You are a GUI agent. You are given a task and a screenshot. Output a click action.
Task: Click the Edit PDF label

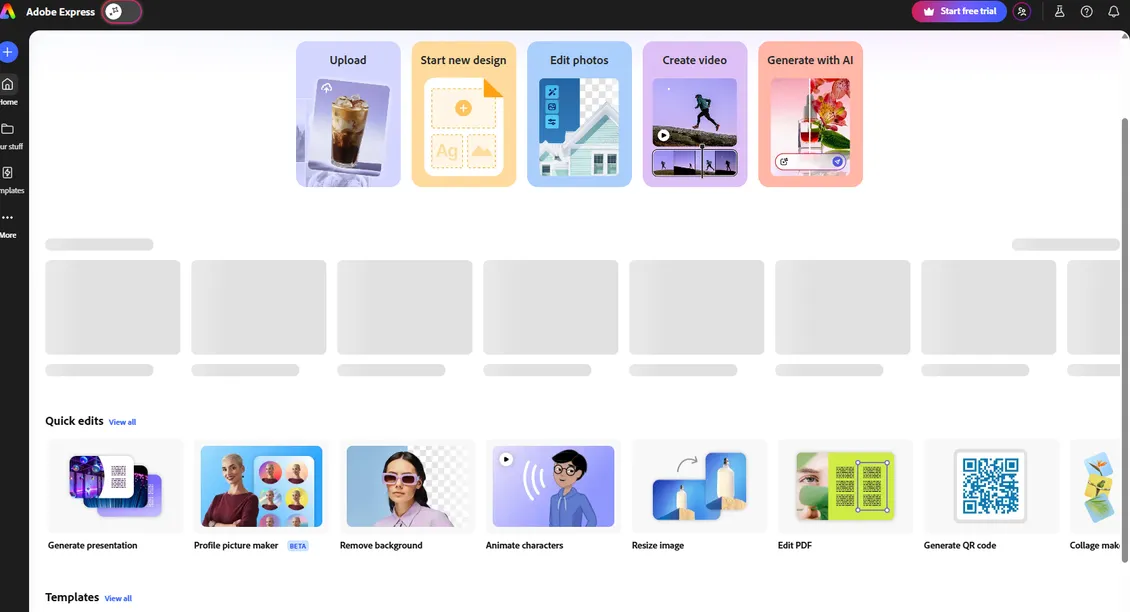(x=794, y=546)
